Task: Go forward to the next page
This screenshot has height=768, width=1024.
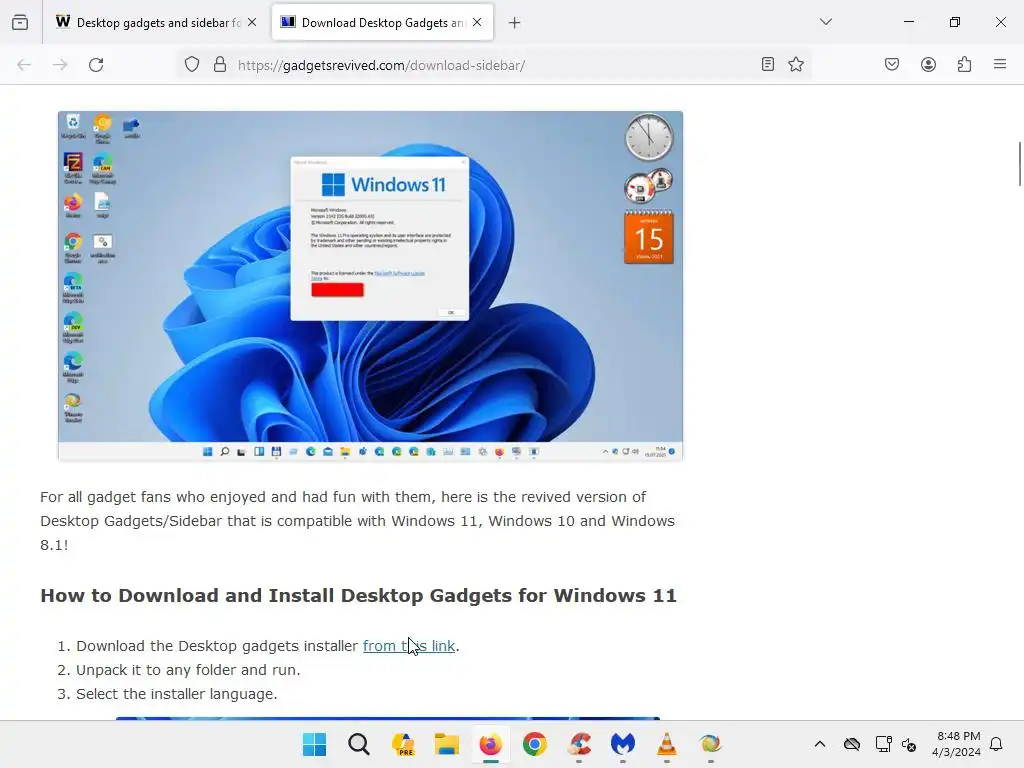Action: 60,65
